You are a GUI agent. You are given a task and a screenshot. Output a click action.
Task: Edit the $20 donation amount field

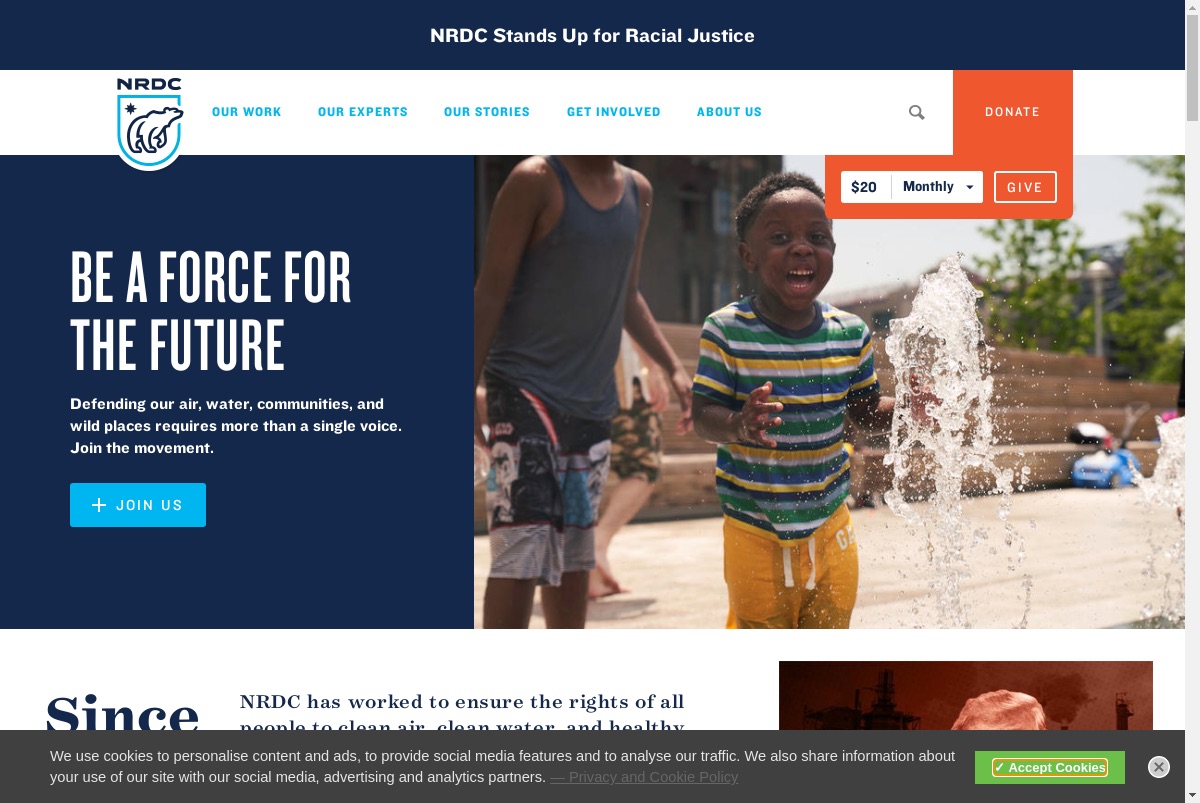(x=866, y=187)
